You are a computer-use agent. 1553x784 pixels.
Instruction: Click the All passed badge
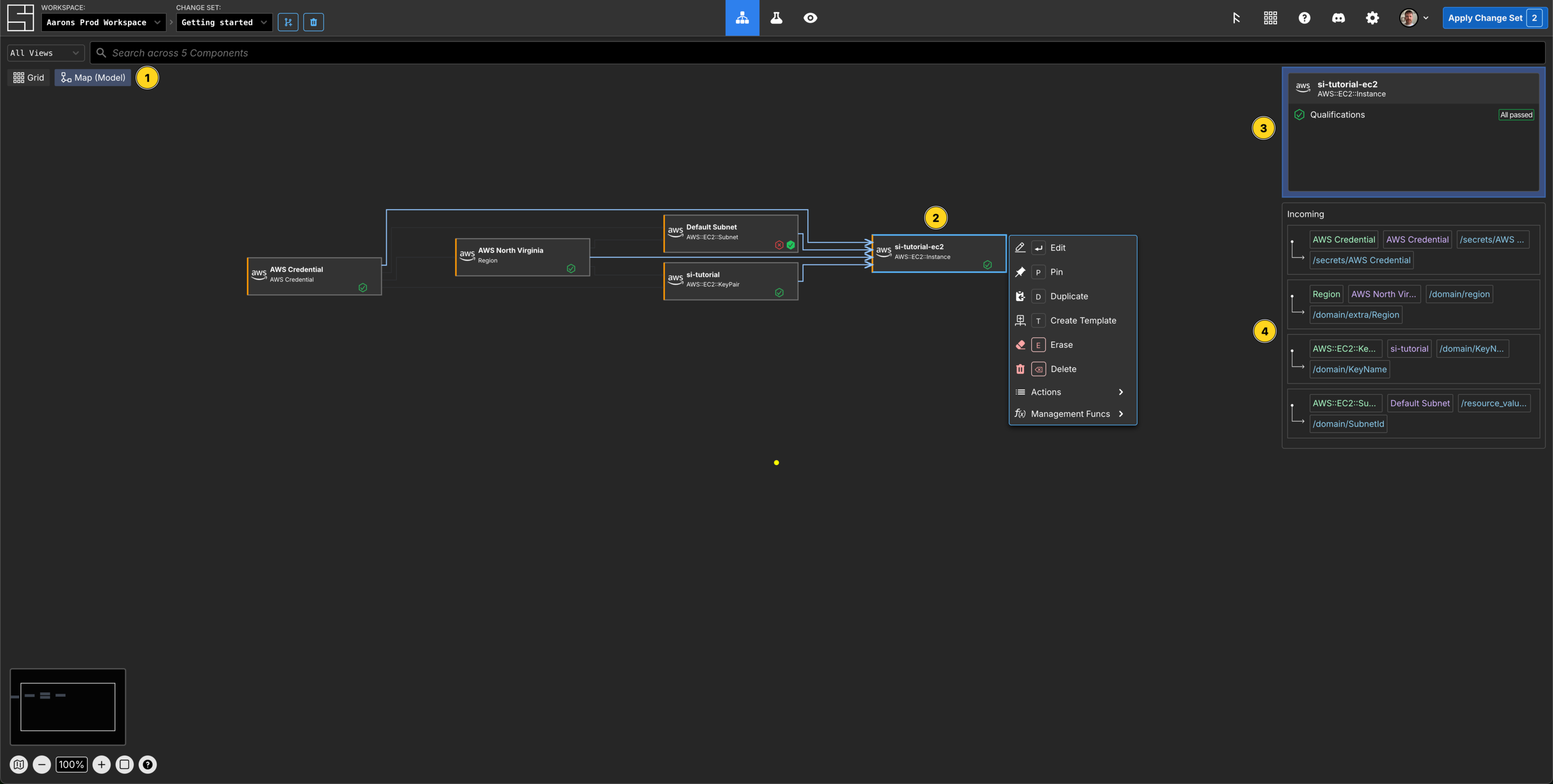[1515, 115]
